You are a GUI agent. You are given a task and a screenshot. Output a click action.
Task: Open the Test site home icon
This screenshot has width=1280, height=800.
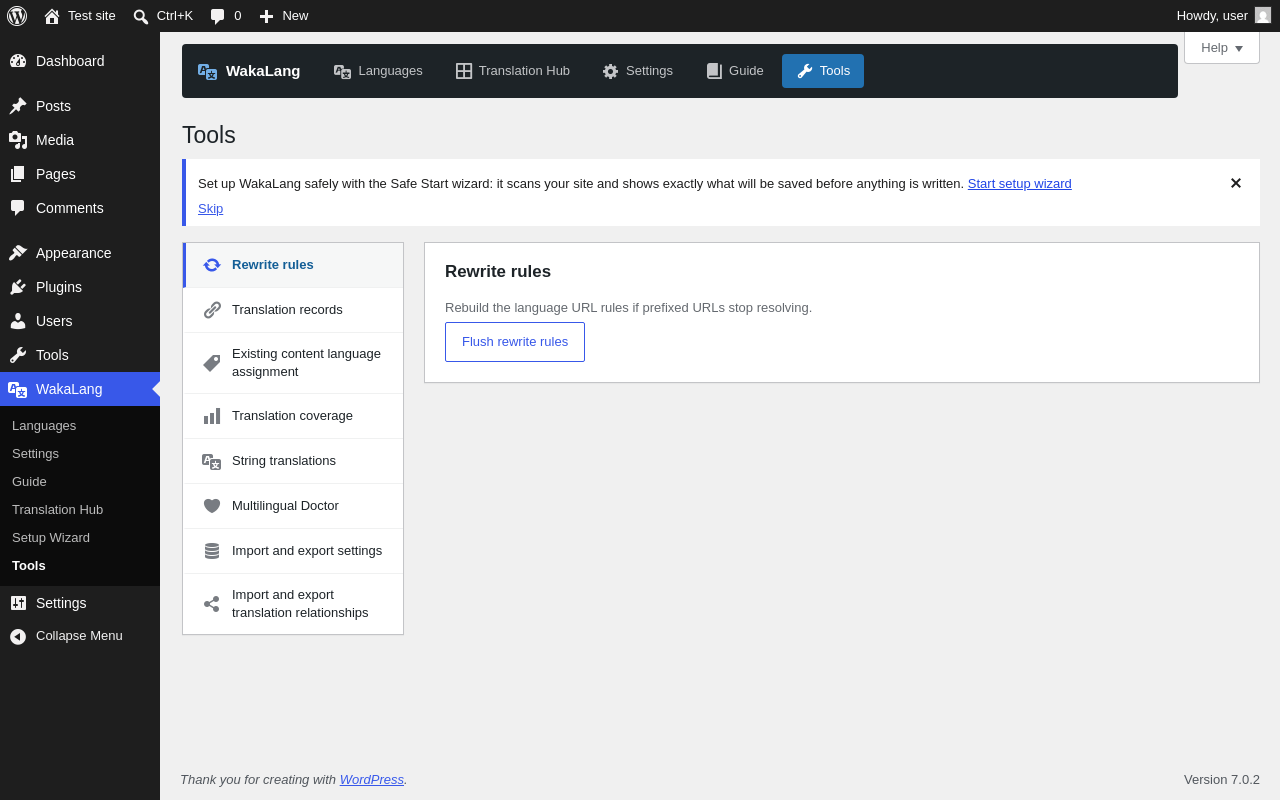pos(52,16)
